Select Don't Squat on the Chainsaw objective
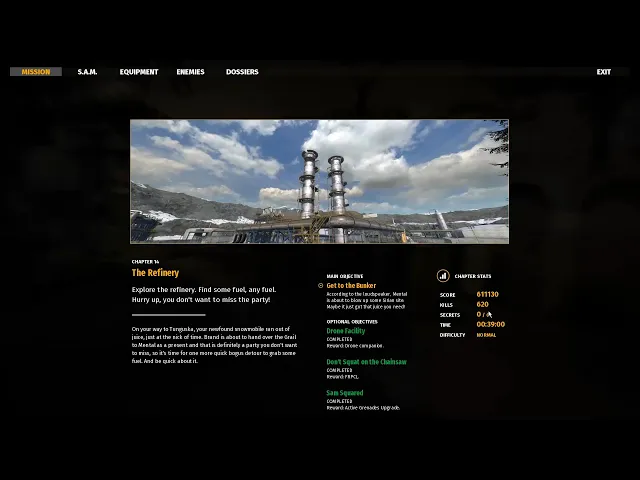This screenshot has width=640, height=480. 367,362
